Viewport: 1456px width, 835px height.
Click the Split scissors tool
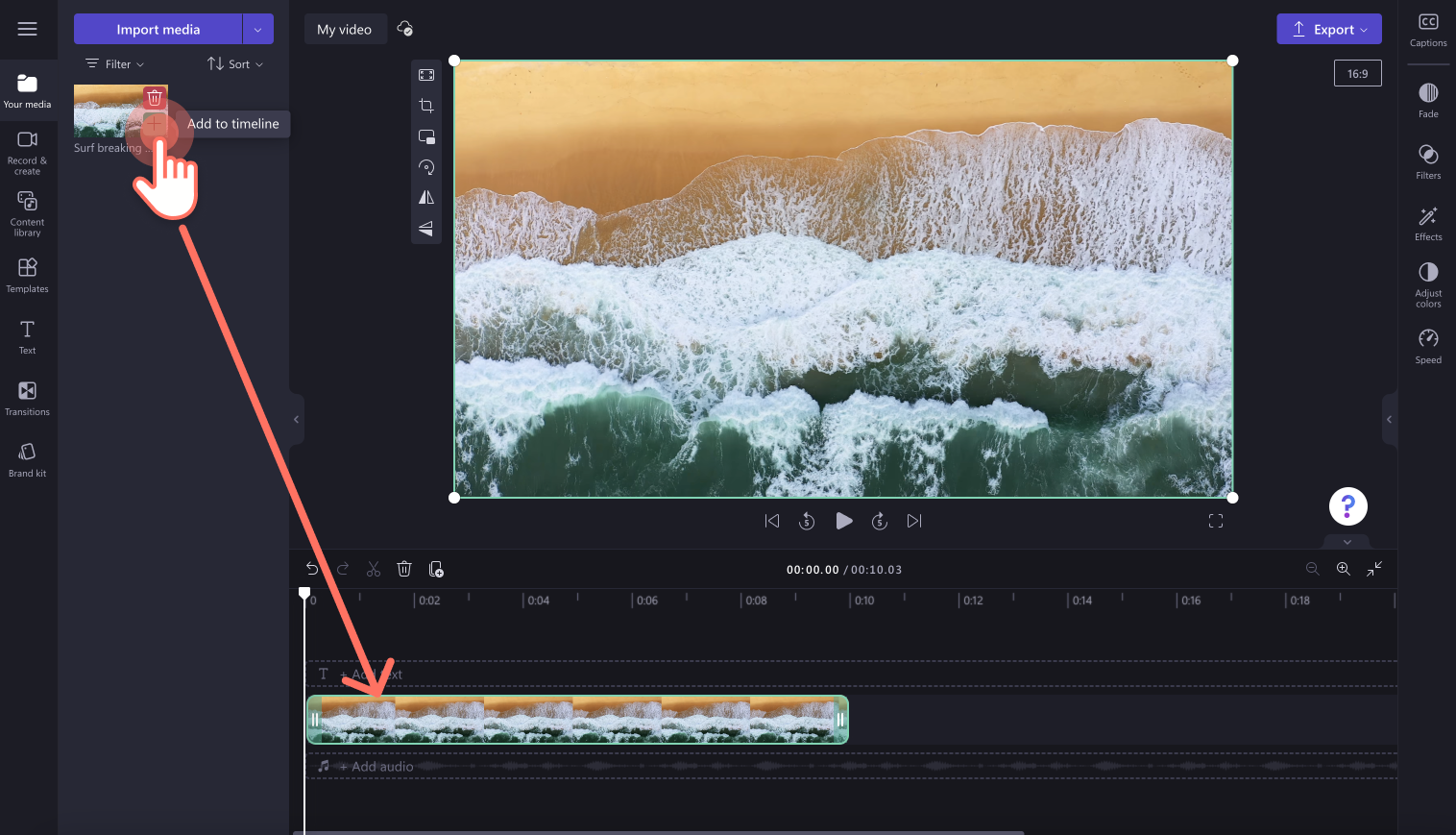tap(374, 569)
